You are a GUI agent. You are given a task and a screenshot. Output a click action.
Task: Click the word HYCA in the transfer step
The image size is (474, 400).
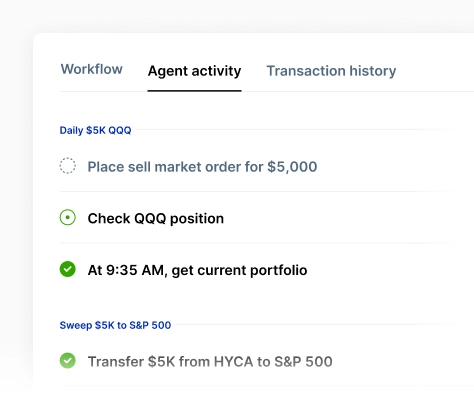[233, 362]
